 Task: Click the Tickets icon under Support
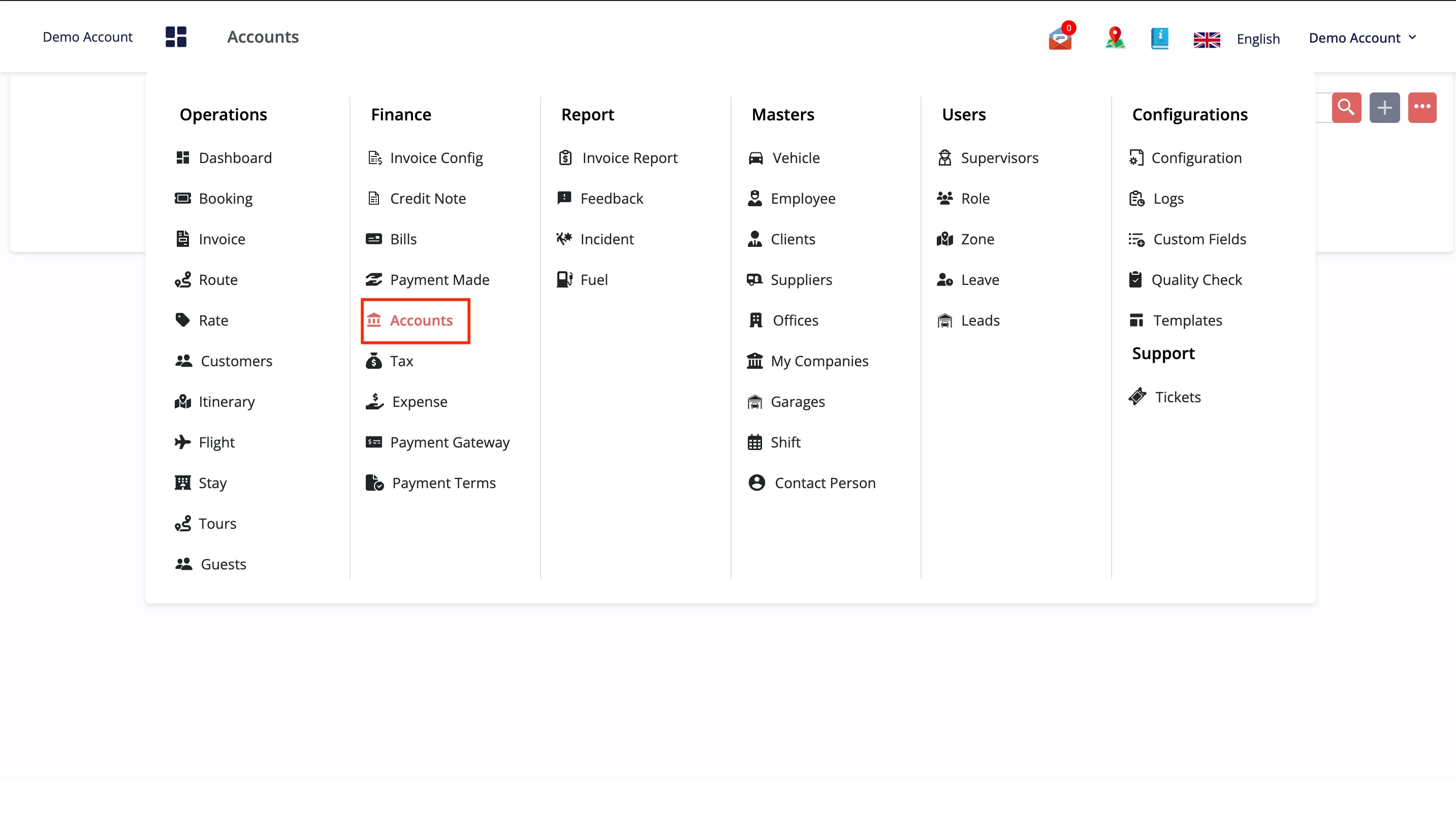1137,397
